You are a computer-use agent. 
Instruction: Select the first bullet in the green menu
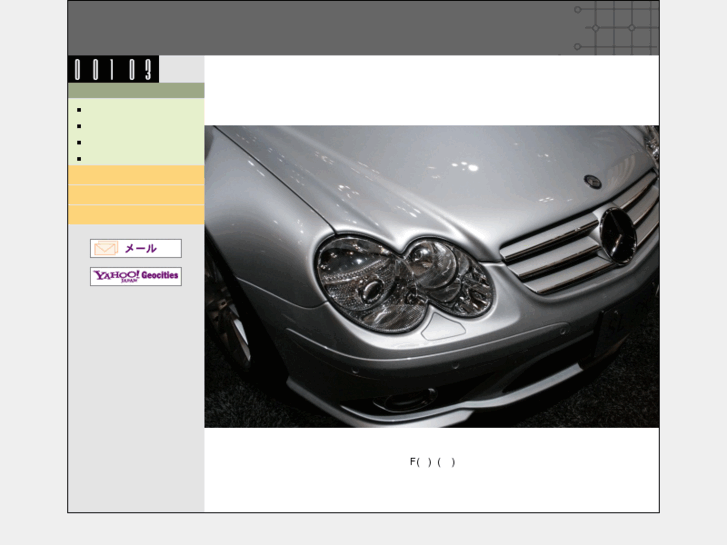(x=79, y=110)
